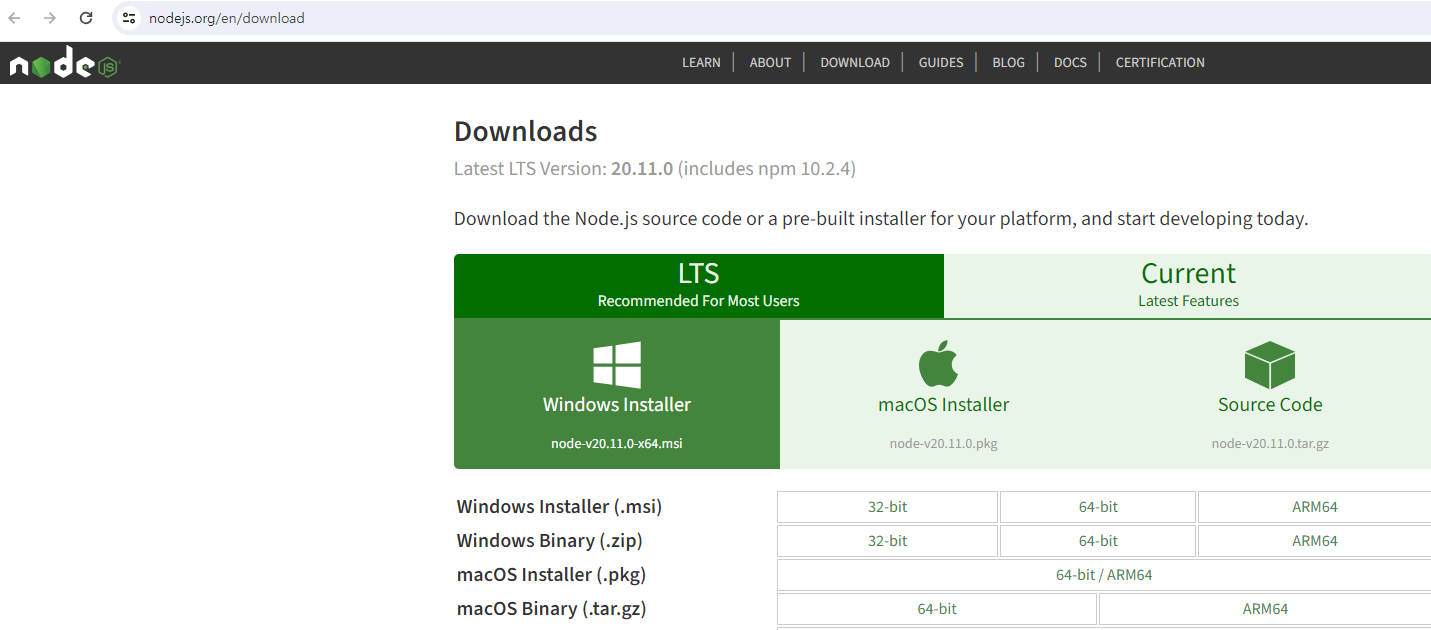Click the Source Code cube icon

coord(1270,364)
